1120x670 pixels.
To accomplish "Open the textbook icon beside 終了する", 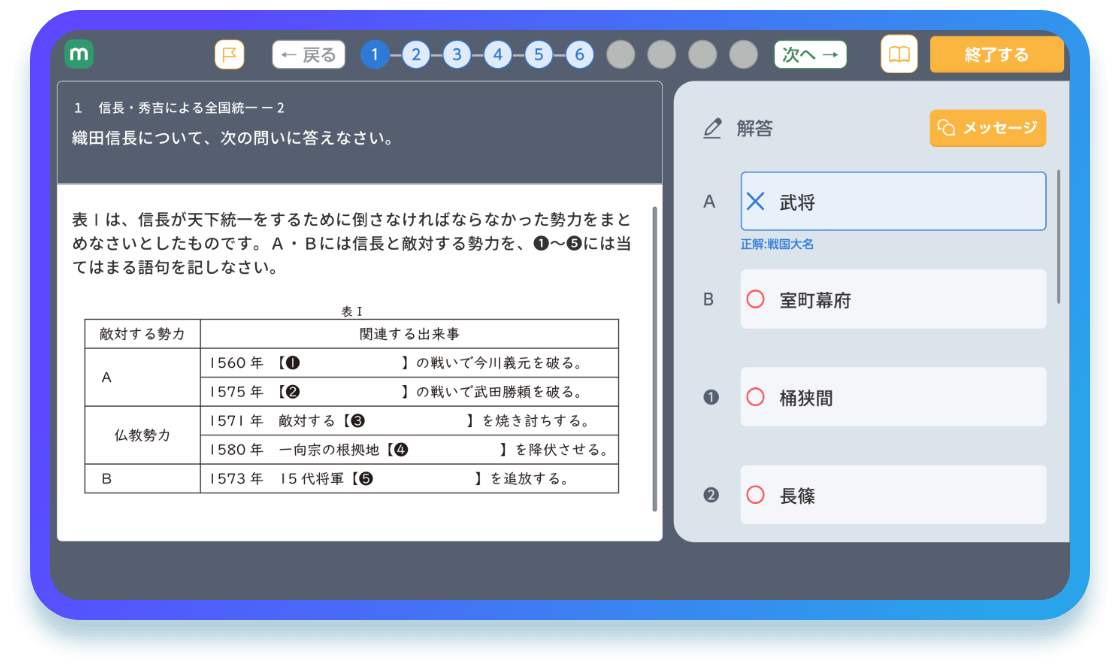I will [897, 54].
